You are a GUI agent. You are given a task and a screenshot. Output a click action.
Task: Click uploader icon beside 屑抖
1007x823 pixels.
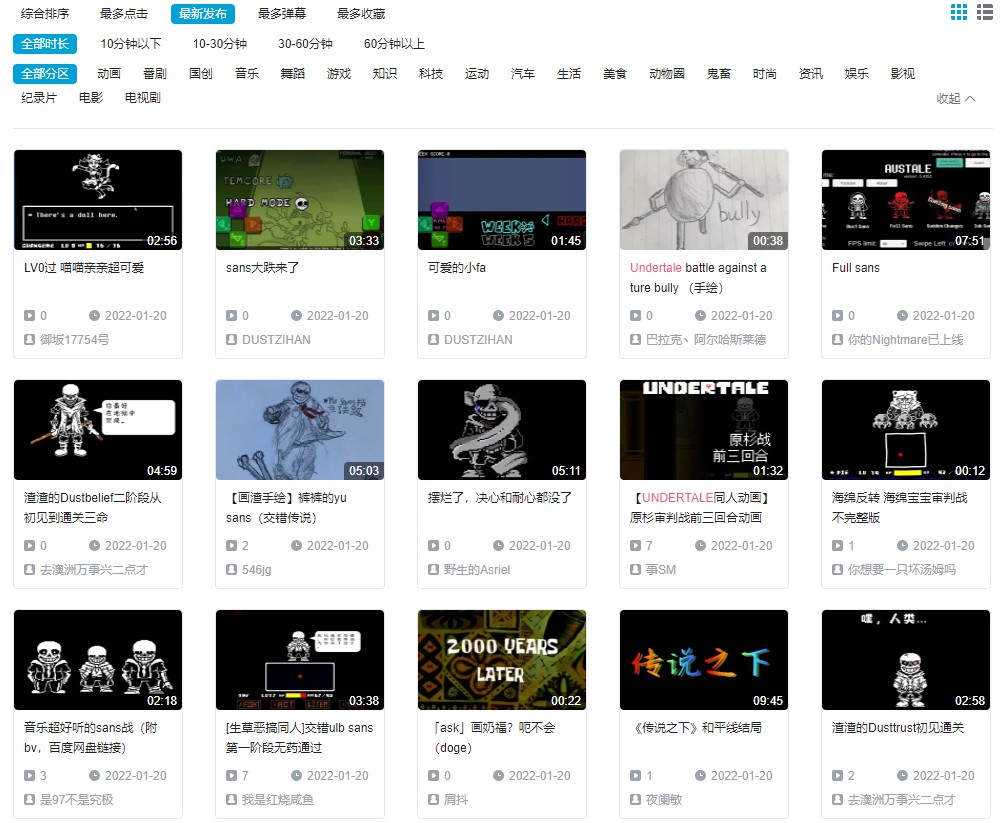pos(433,799)
